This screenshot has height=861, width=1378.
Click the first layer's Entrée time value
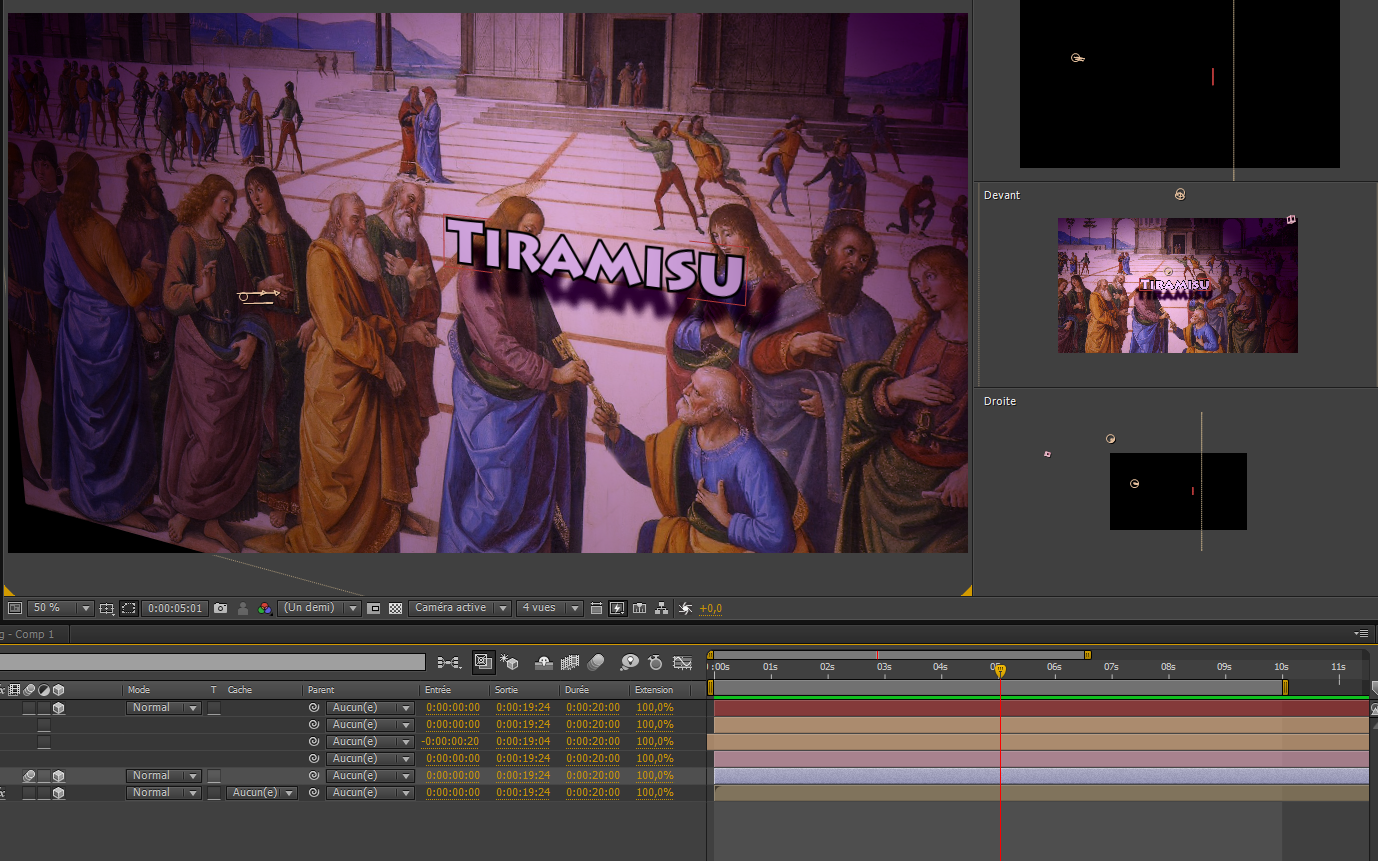click(x=452, y=708)
